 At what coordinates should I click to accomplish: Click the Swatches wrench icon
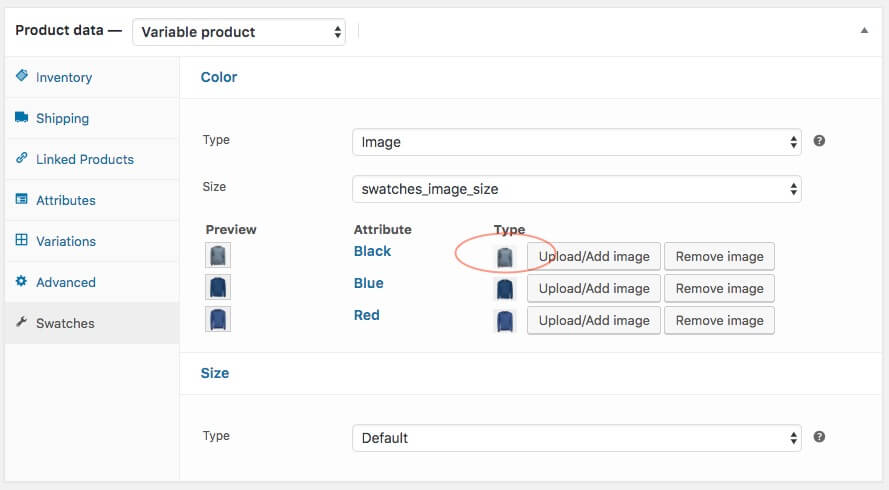(22, 323)
